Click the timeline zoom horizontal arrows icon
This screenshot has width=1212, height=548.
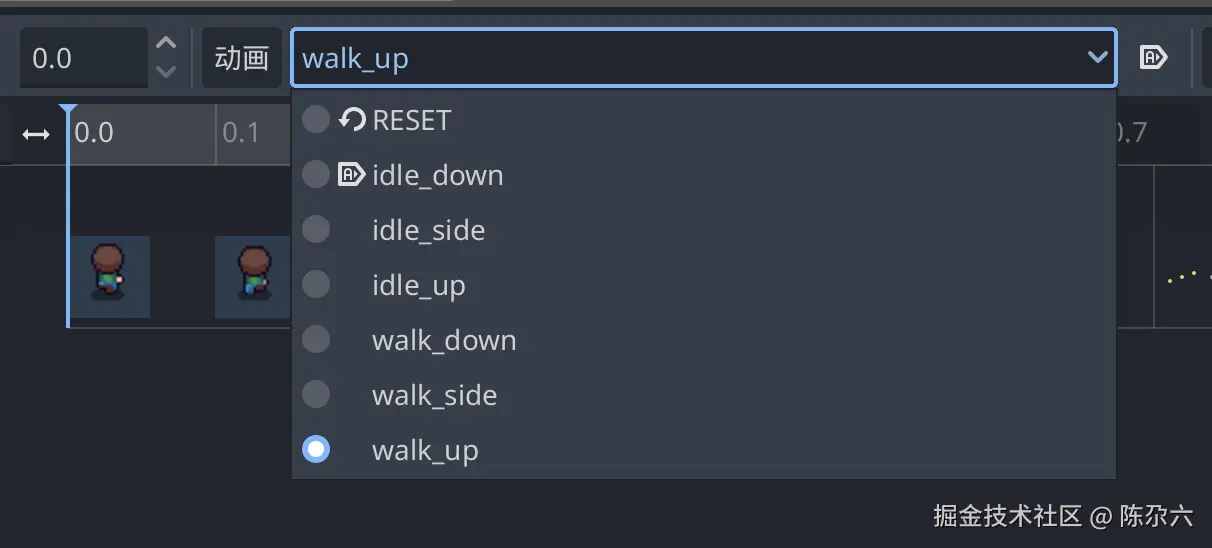pos(36,134)
